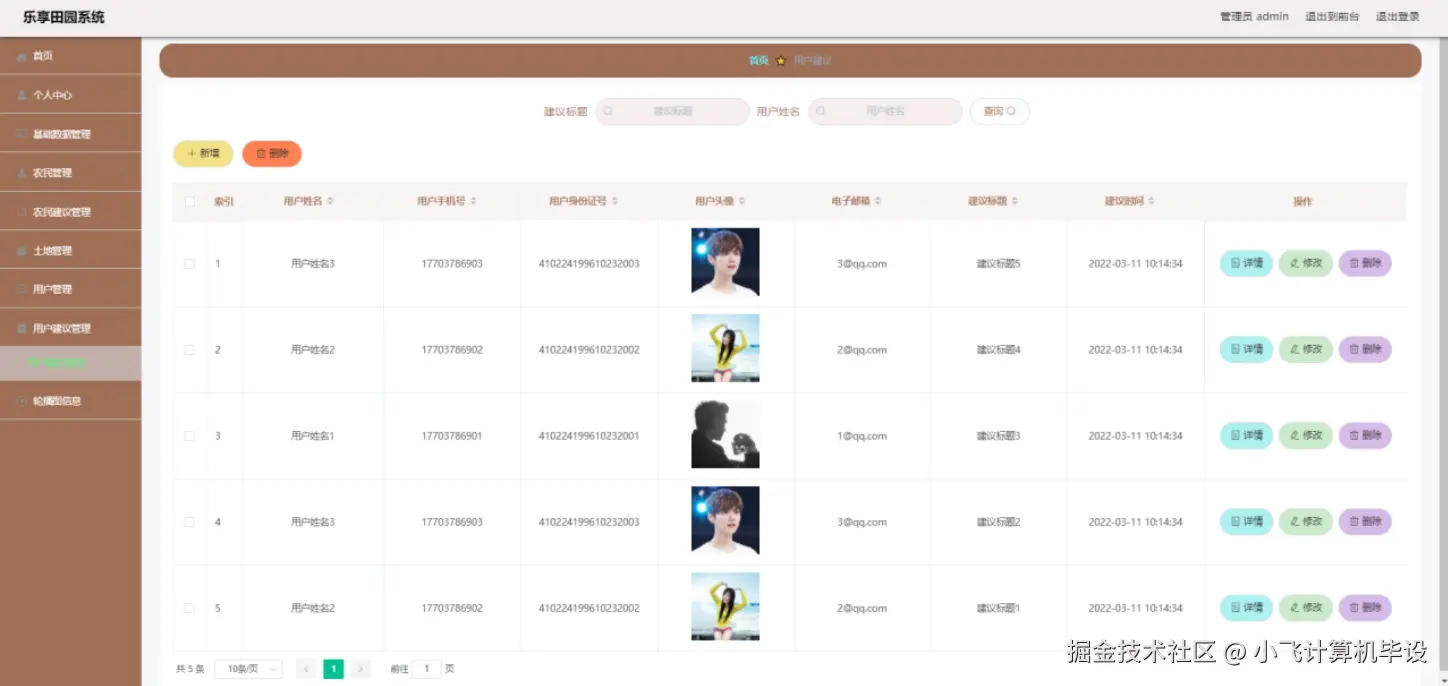Image resolution: width=1448 pixels, height=686 pixels.
Task: Click purple 删除 for 建议标题4 row
Action: coord(1365,349)
